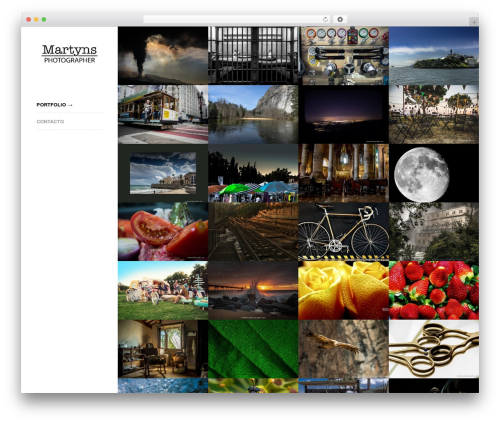Viewport: 500px width, 423px height.
Task: Open the market umbrellas at dusk photo
Action: click(253, 173)
